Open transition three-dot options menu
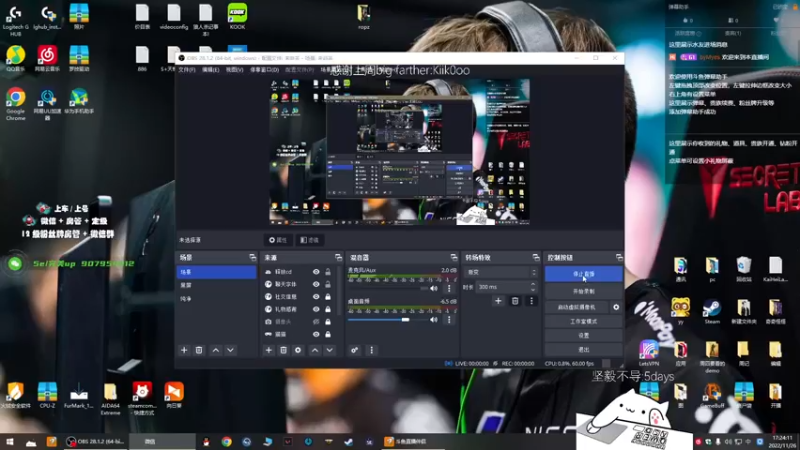800x450 pixels. 531,301
